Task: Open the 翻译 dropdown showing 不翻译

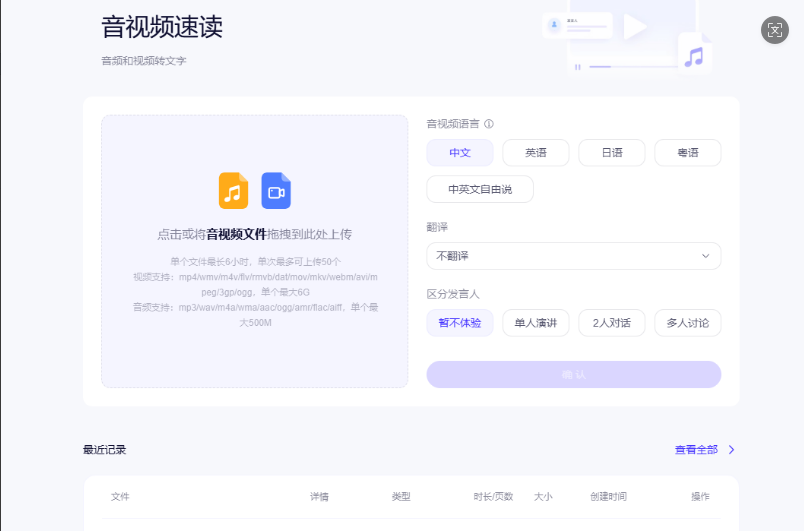Action: 573,256
